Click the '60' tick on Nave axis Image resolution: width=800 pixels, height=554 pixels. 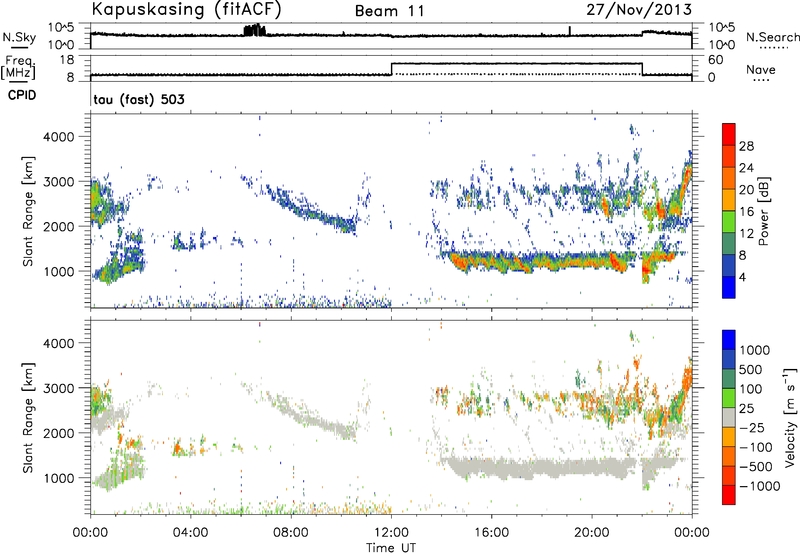pyautogui.click(x=716, y=60)
